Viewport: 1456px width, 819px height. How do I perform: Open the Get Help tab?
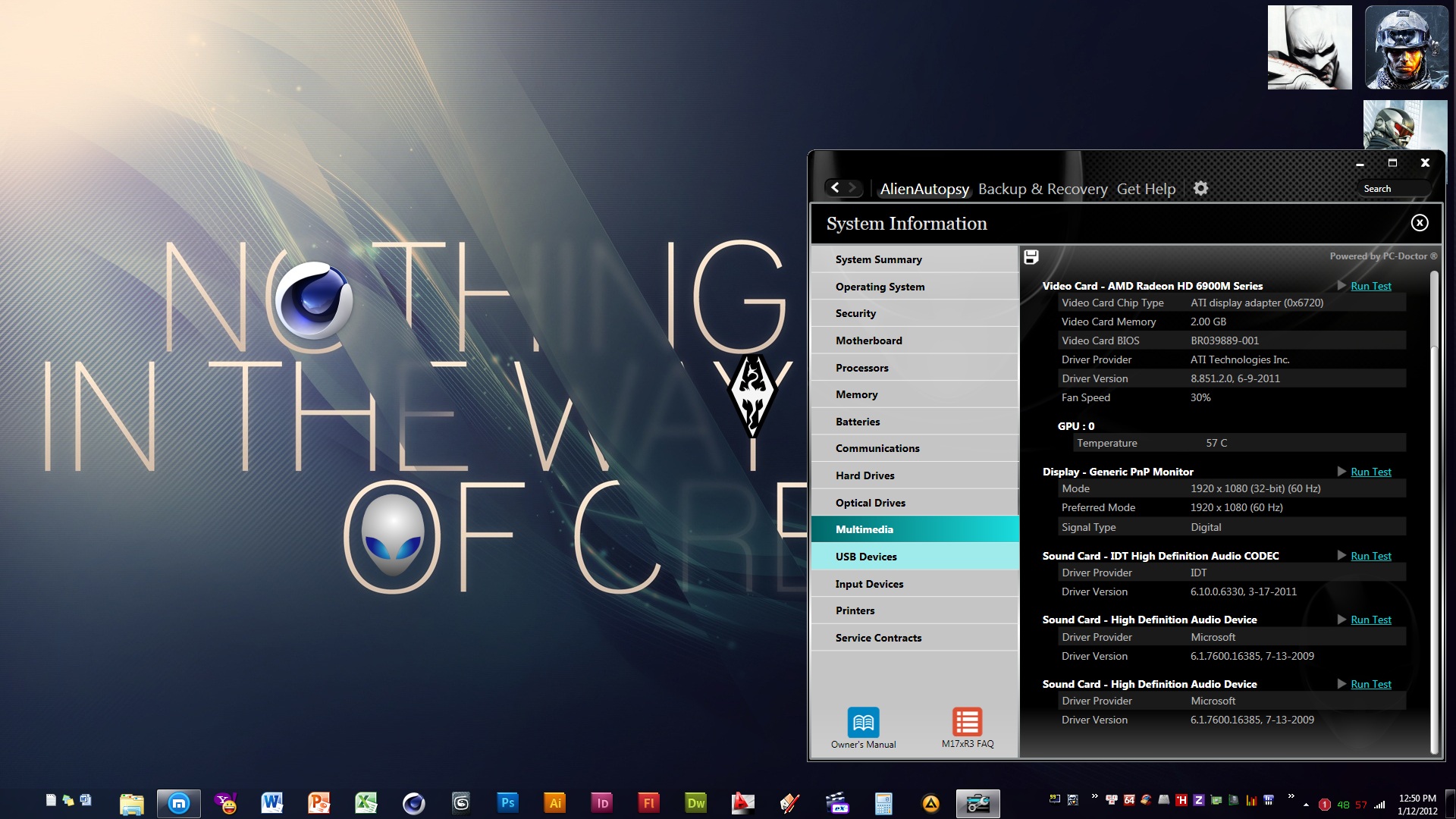[1146, 189]
